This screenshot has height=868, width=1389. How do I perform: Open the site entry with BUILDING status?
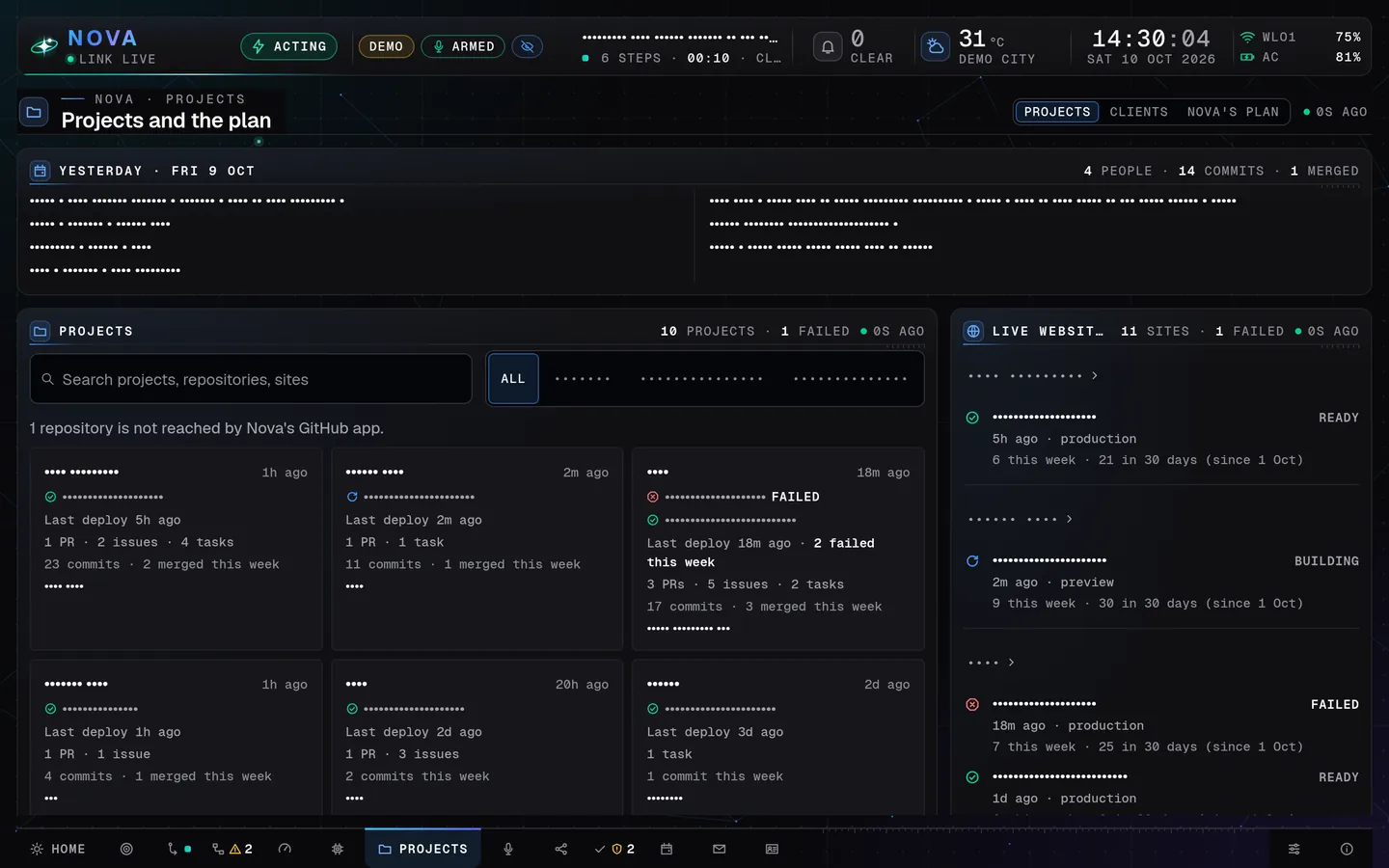pos(1162,582)
